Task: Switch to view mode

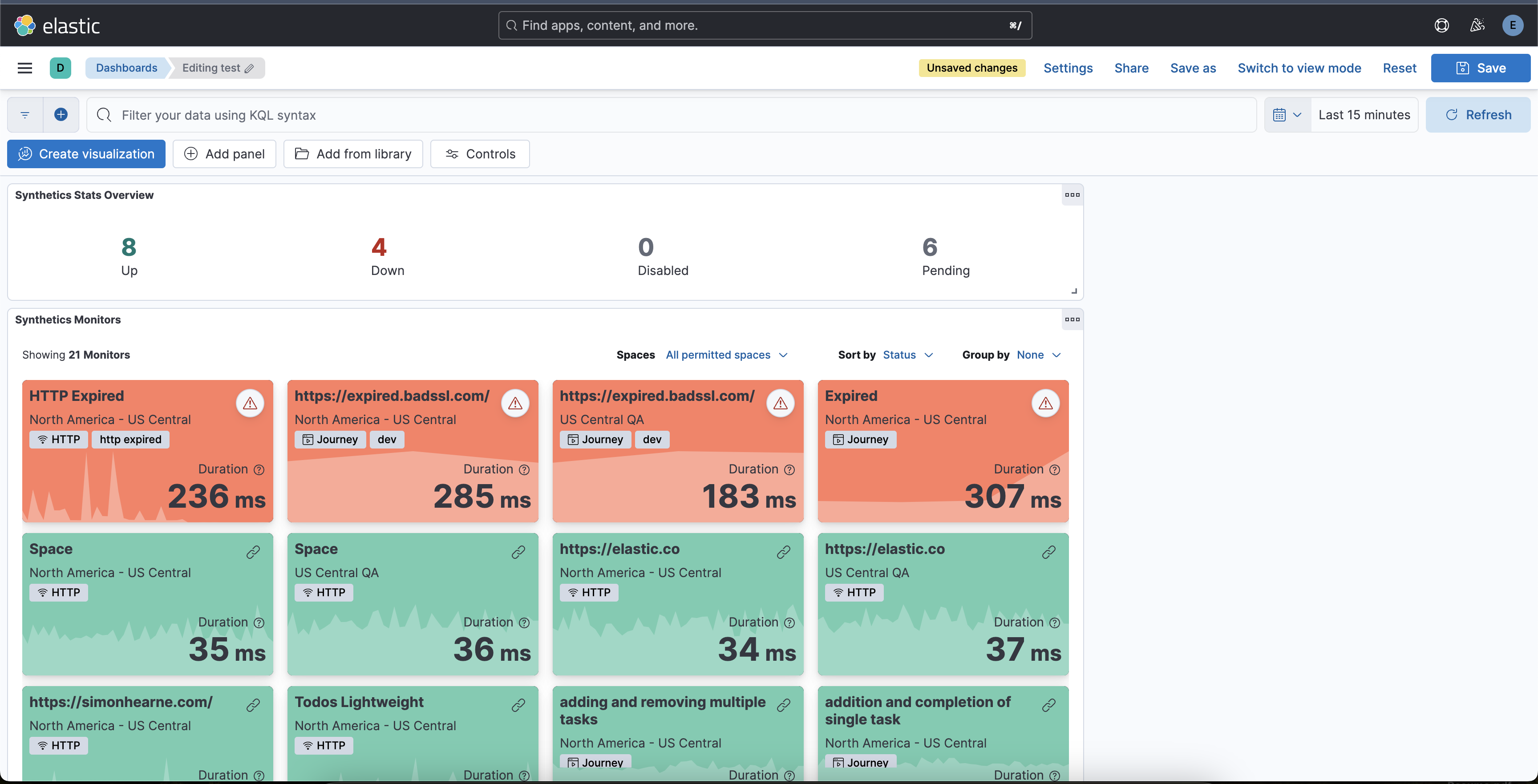Action: pyautogui.click(x=1299, y=68)
